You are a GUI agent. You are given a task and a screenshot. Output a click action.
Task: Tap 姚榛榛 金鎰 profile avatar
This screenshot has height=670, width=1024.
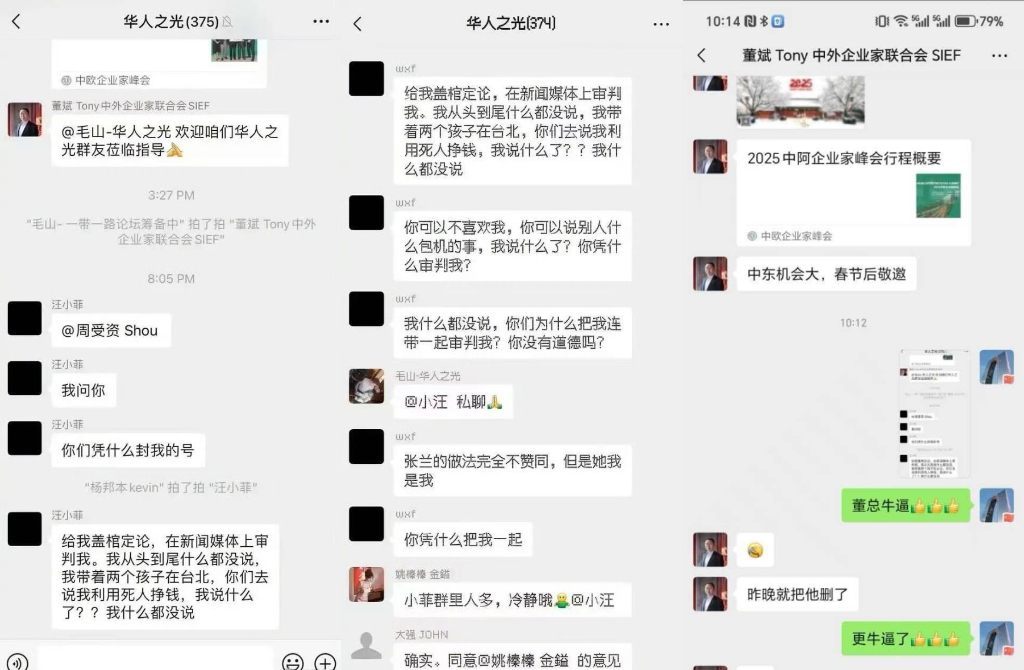pyautogui.click(x=366, y=584)
